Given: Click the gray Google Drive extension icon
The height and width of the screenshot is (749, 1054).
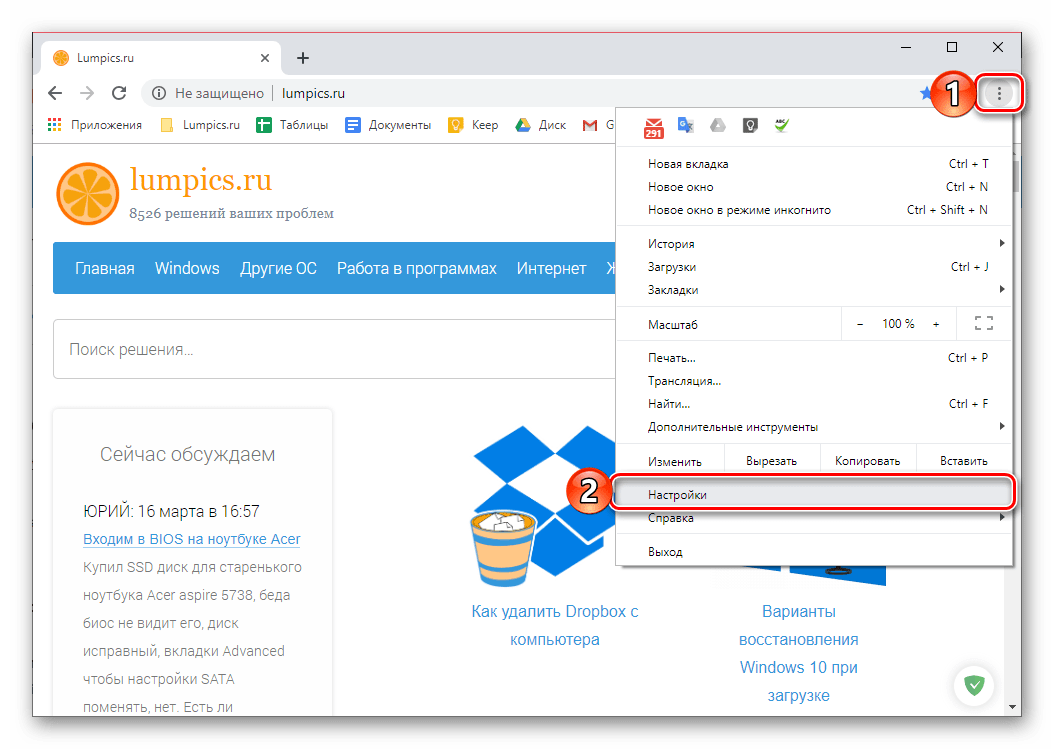Looking at the screenshot, I should (x=718, y=126).
